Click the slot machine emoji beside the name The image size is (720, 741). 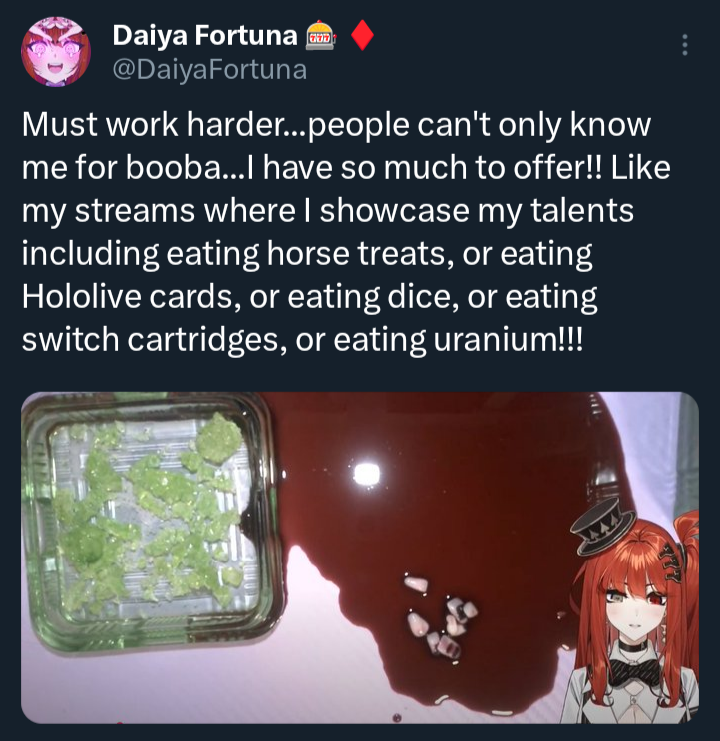pos(320,35)
